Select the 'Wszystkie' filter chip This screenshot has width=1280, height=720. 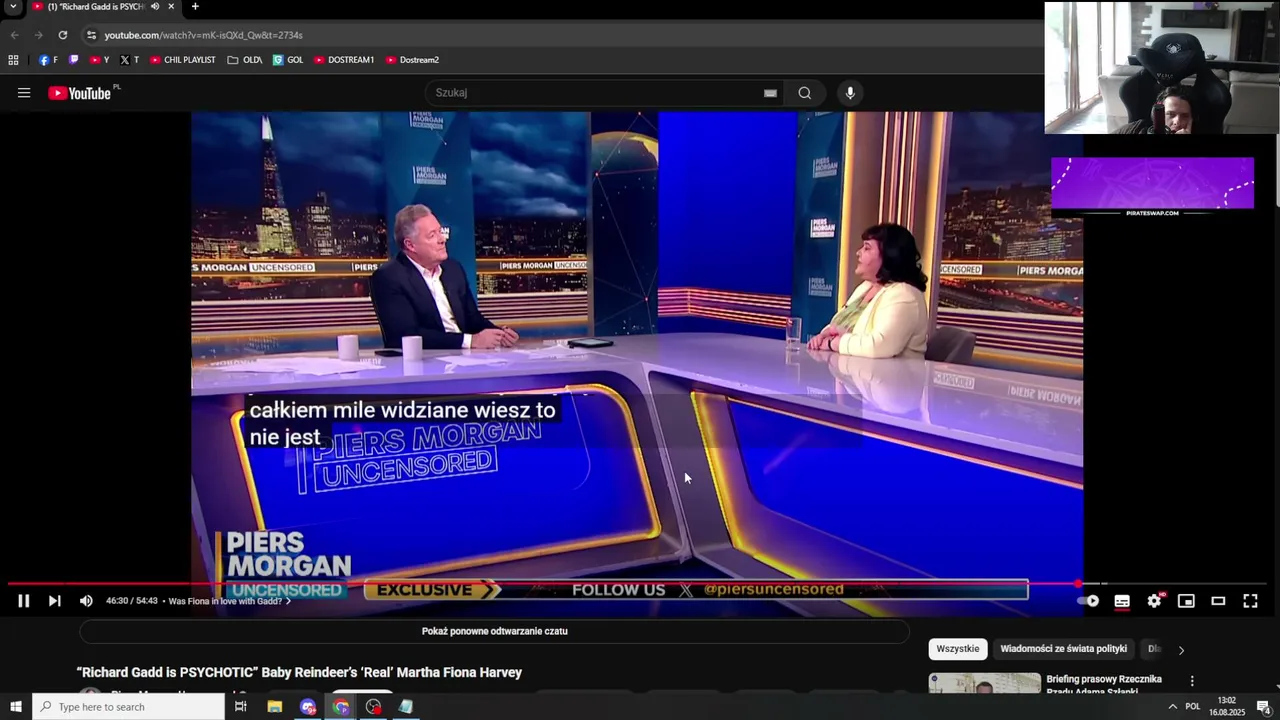point(958,649)
